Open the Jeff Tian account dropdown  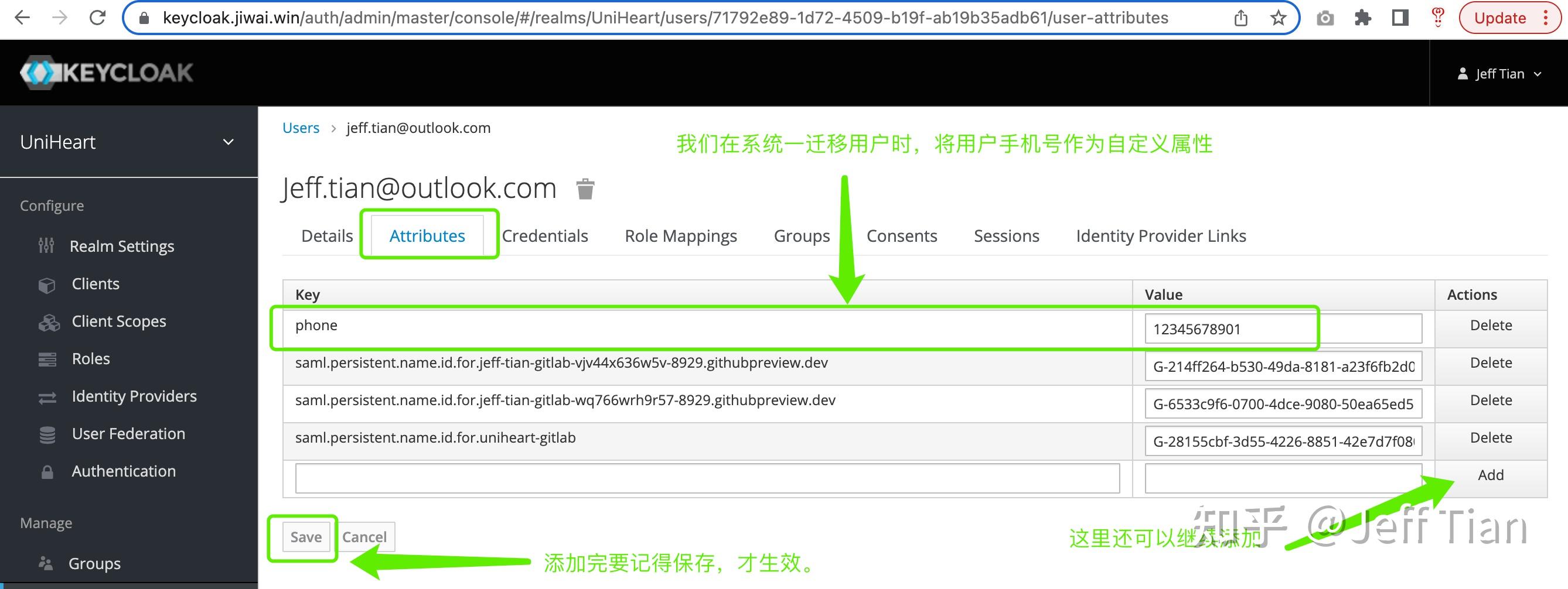click(1501, 73)
